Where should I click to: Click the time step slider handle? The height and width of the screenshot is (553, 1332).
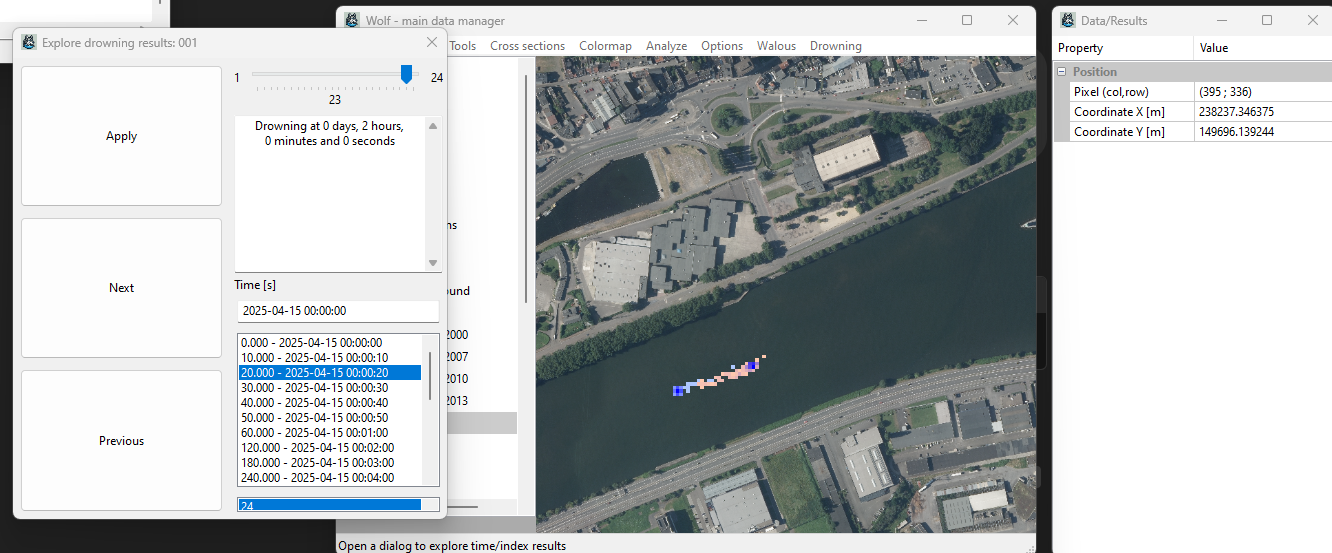[x=406, y=75]
